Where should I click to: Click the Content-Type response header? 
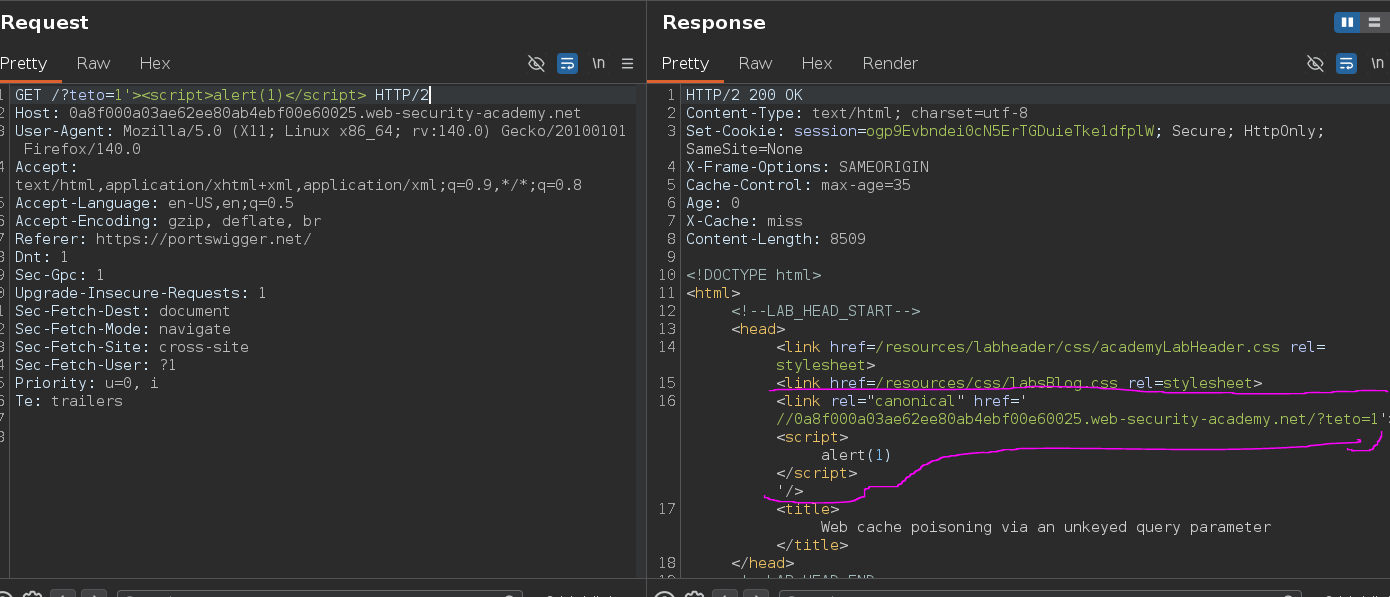(x=857, y=113)
